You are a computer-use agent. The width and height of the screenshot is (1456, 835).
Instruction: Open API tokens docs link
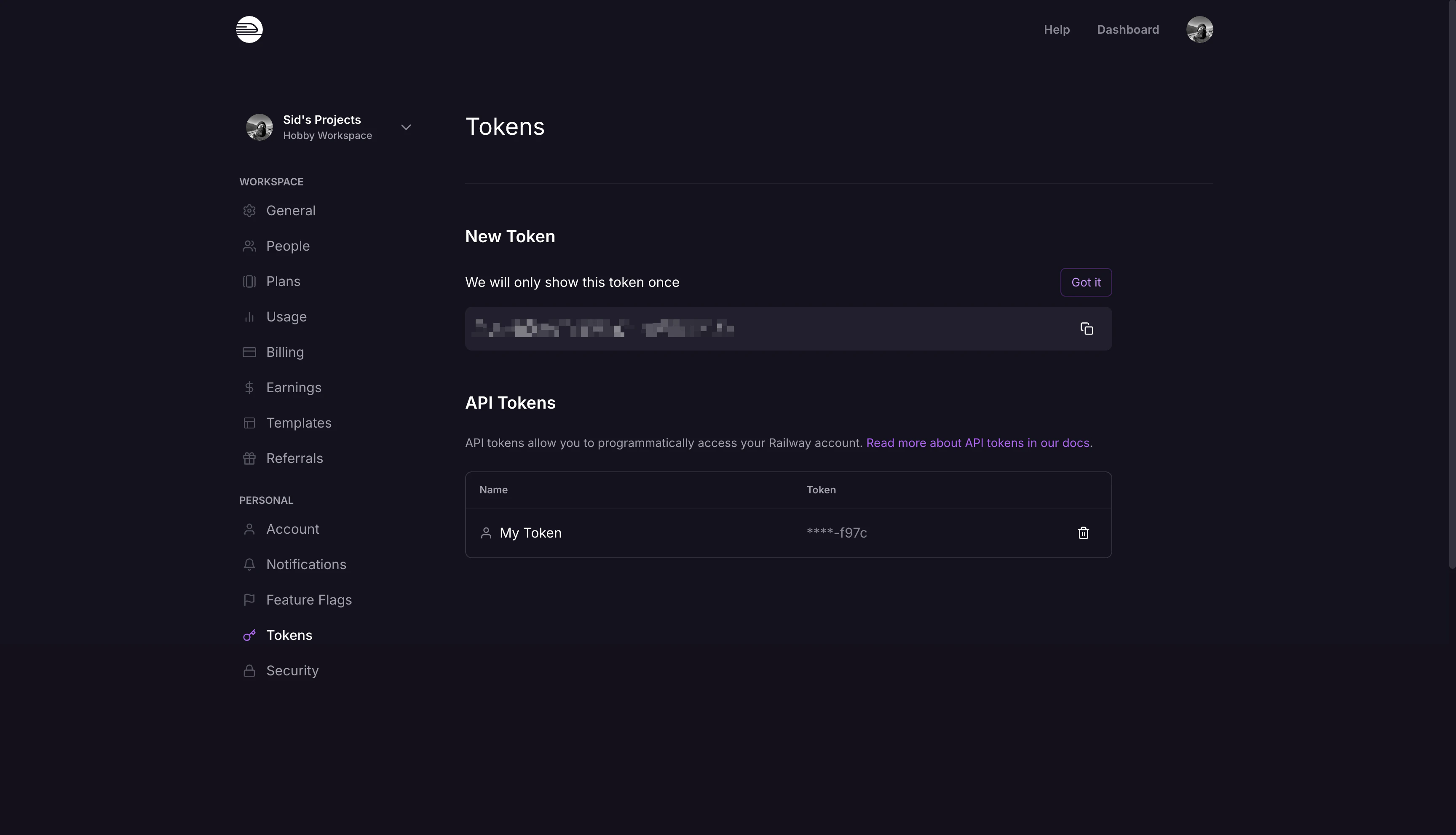pyautogui.click(x=977, y=443)
